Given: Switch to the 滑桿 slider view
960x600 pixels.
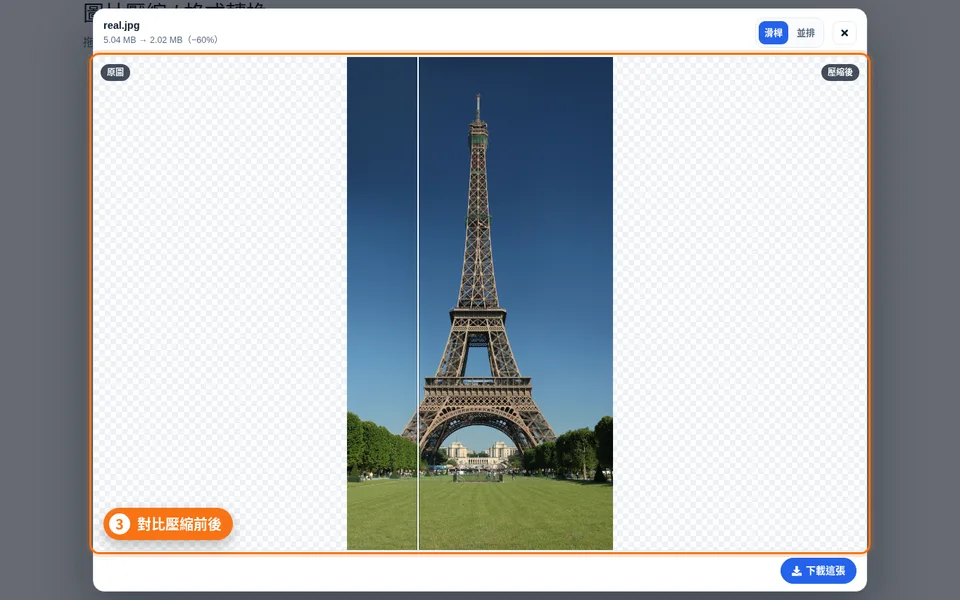Looking at the screenshot, I should coord(773,33).
